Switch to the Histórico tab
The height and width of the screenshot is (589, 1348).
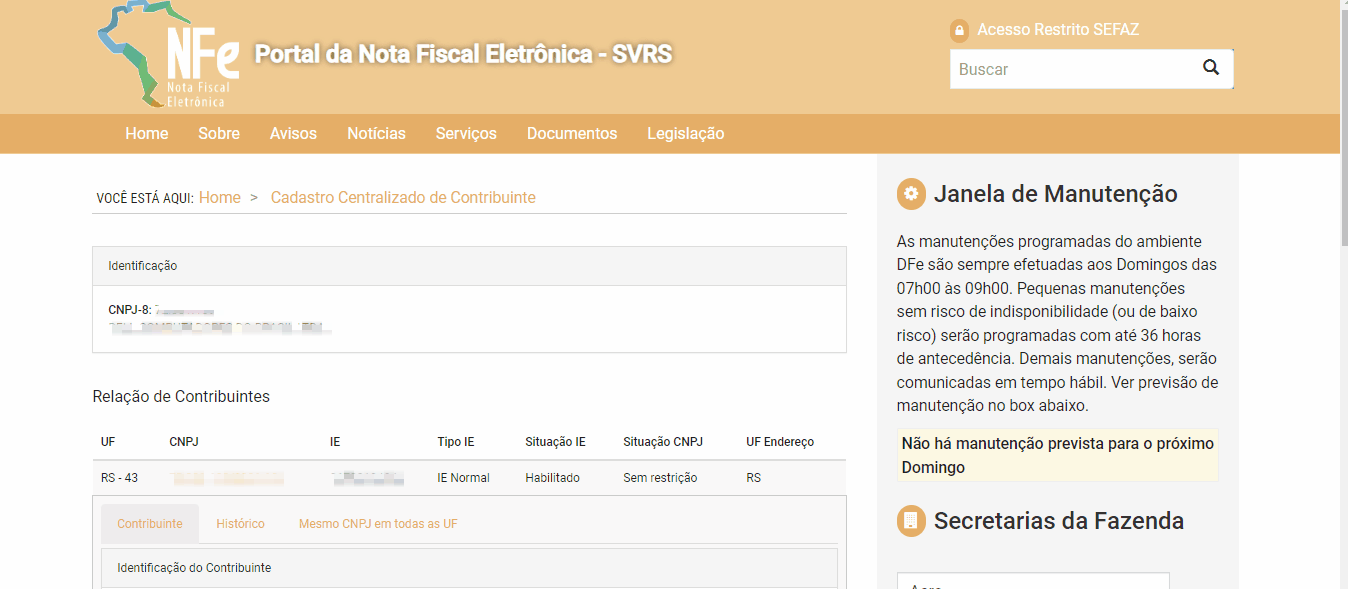240,524
